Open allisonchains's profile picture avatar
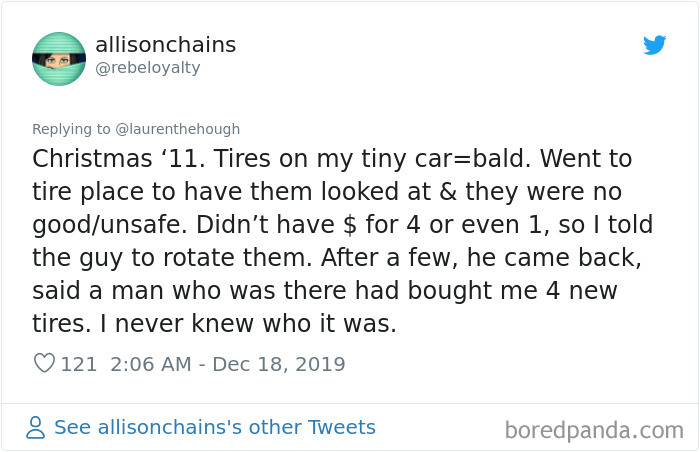 (59, 58)
